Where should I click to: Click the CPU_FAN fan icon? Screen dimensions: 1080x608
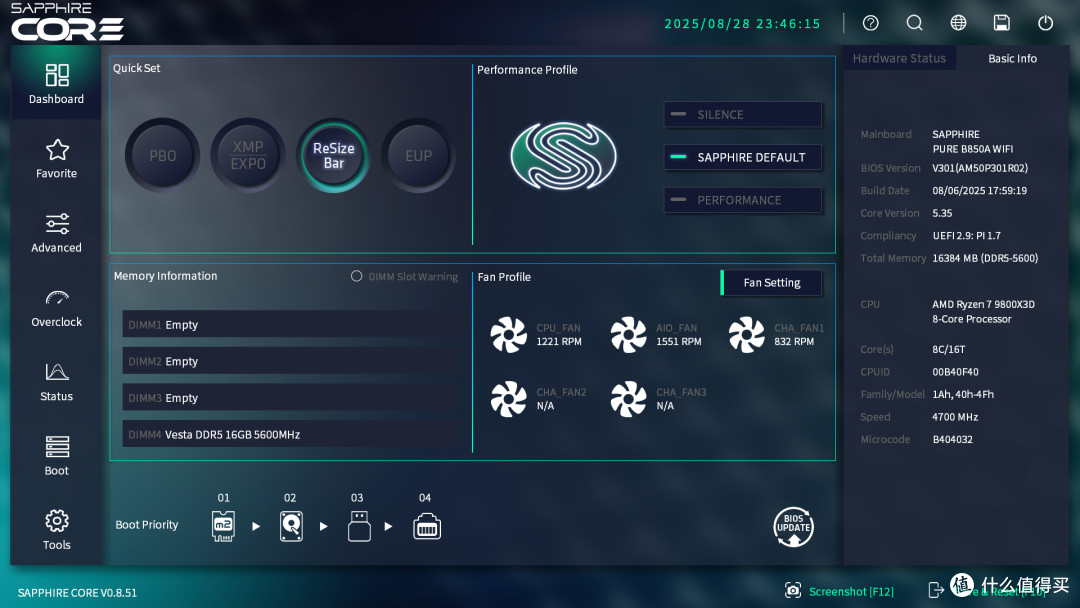click(x=508, y=335)
